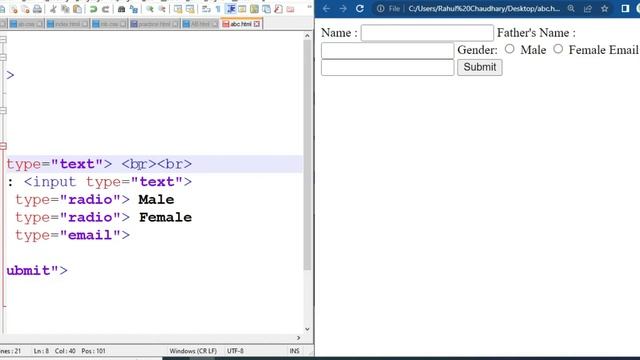Expand the toolbar overflow chevron
The height and width of the screenshot is (360, 640).
pyautogui.click(x=309, y=7)
